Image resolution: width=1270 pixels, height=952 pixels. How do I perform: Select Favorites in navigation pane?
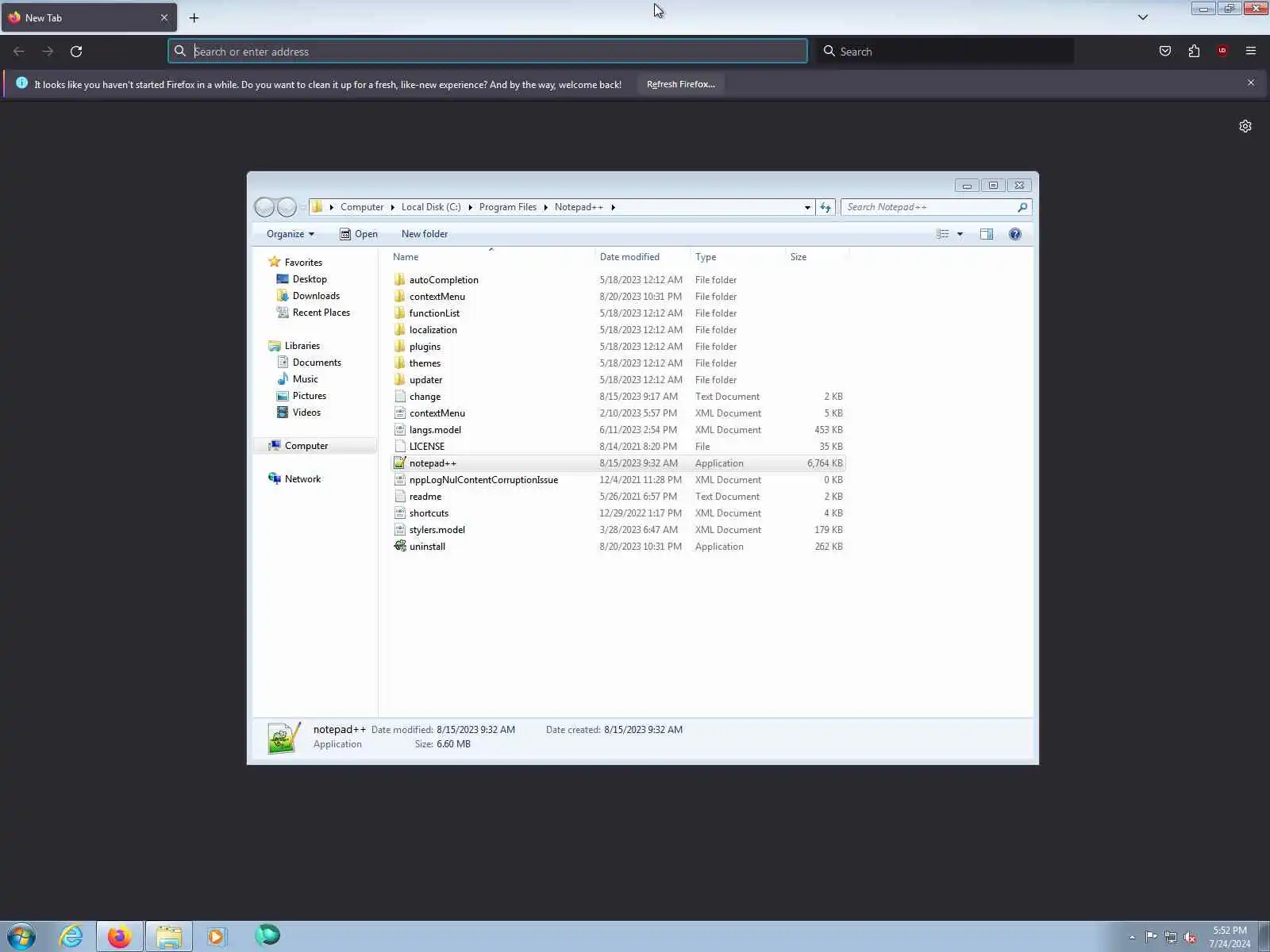click(303, 263)
